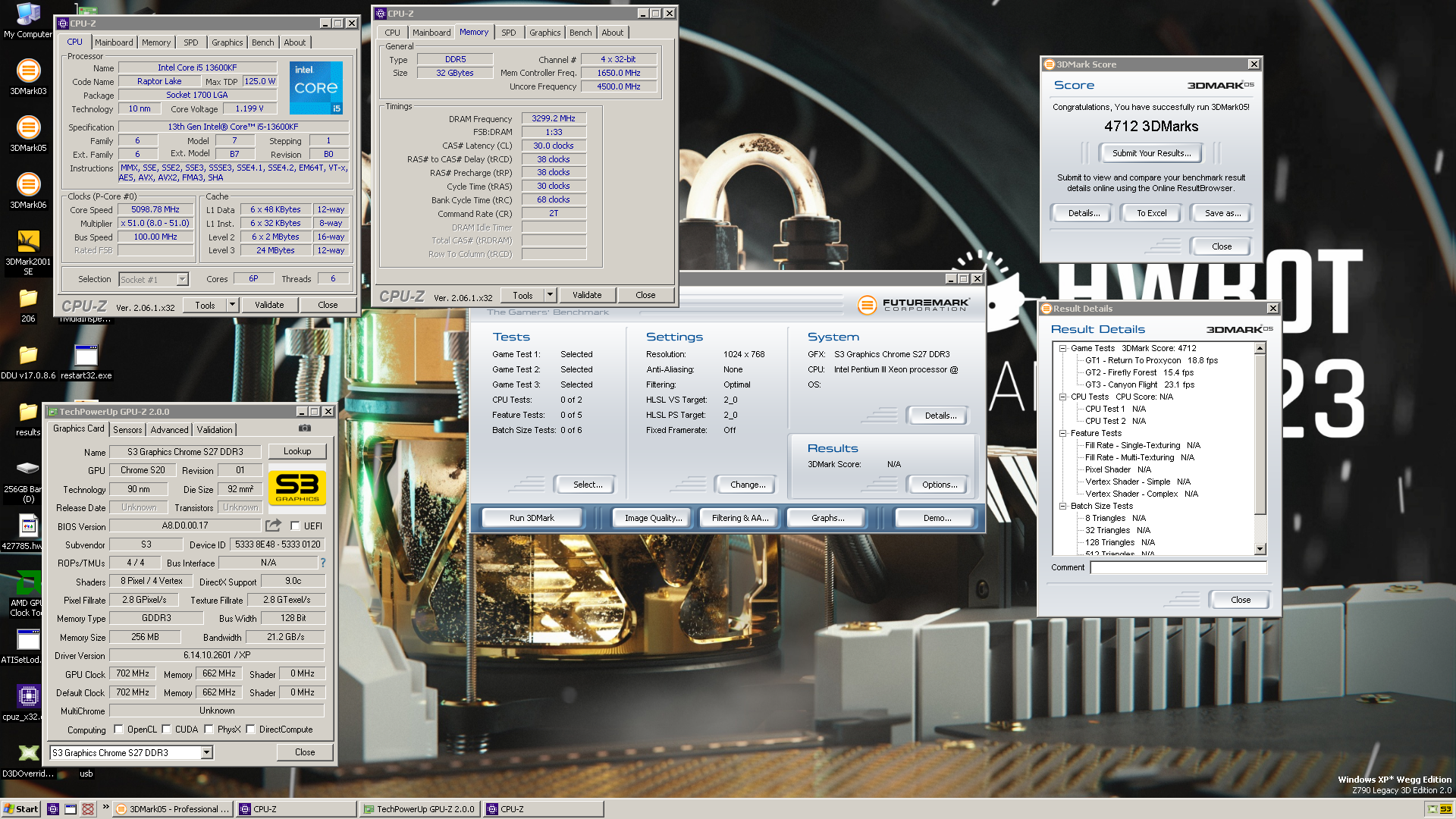The image size is (1456, 819).
Task: Open the folder named 206
Action: 28,305
